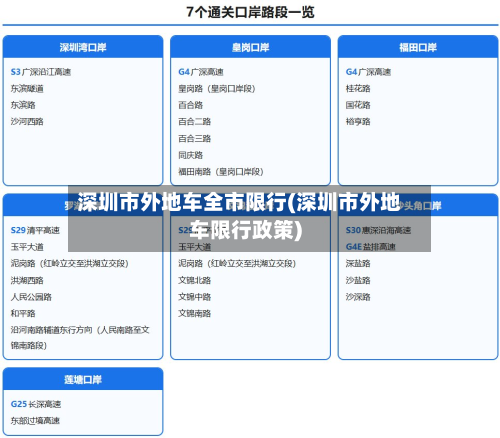Click the S3 广深沿江高速 entry
The image size is (500, 438).
41,72
